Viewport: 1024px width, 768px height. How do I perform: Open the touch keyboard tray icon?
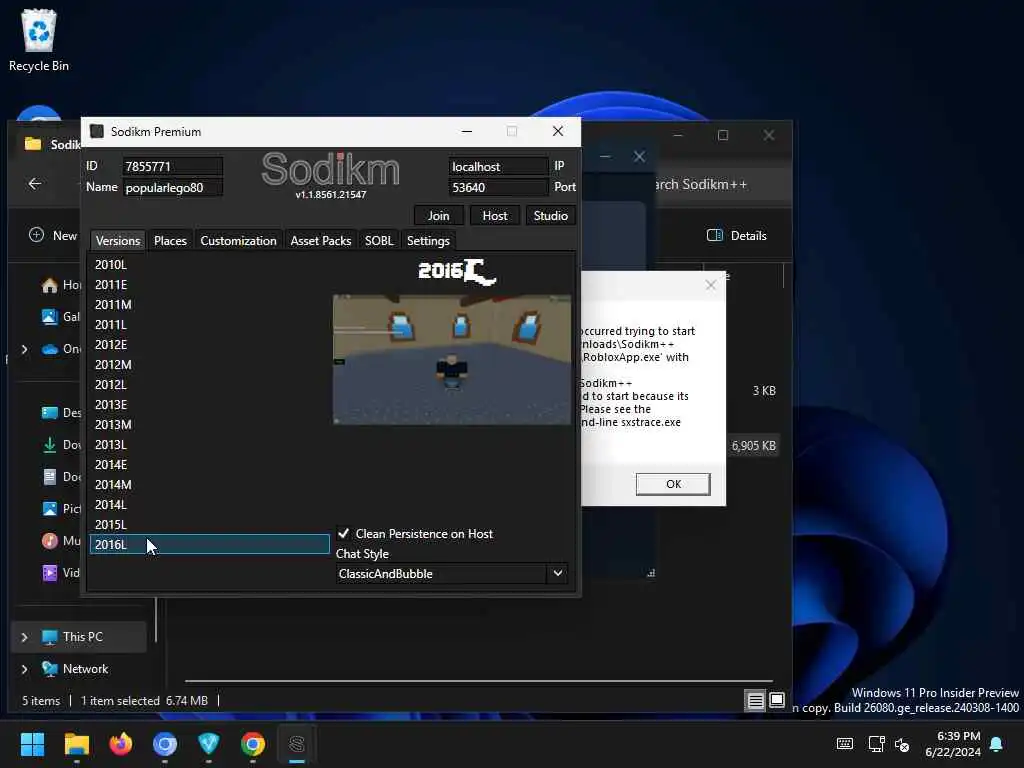(844, 744)
